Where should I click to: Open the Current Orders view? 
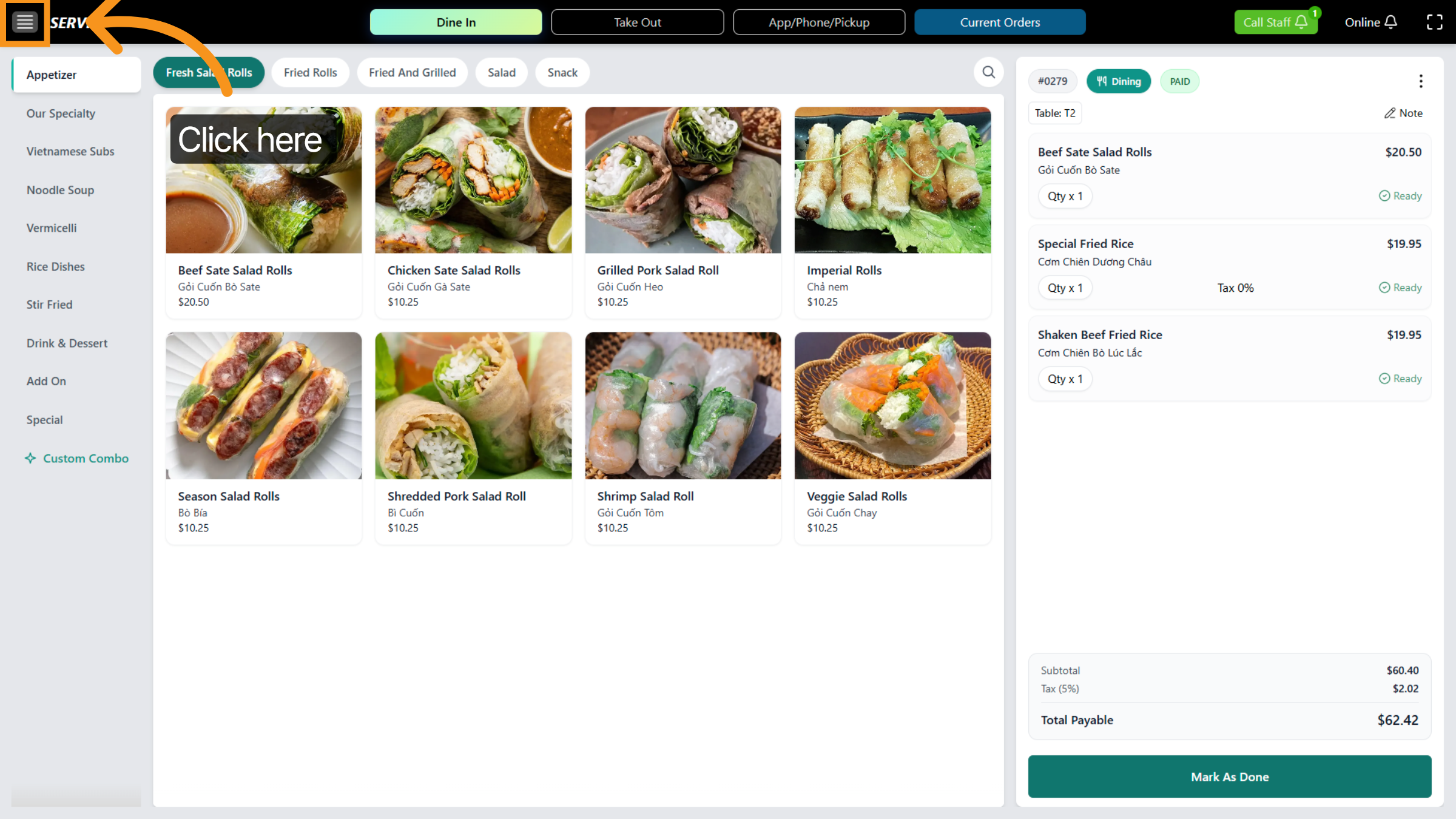pyautogui.click(x=999, y=22)
